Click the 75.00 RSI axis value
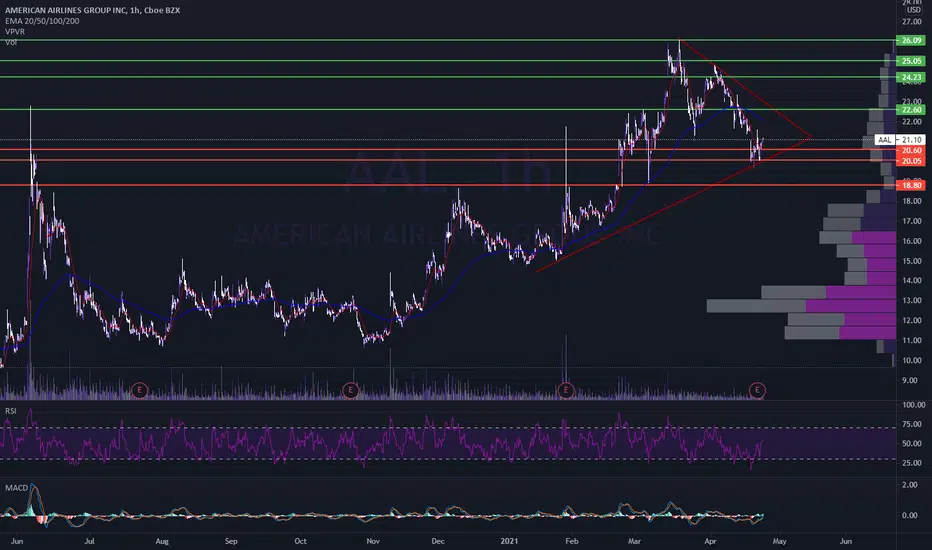Viewport: 932px width, 550px height. [911, 424]
